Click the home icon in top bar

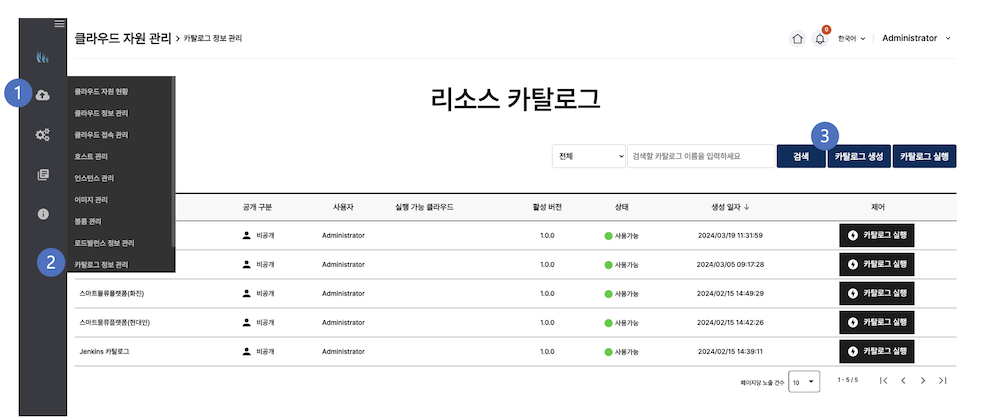(797, 39)
